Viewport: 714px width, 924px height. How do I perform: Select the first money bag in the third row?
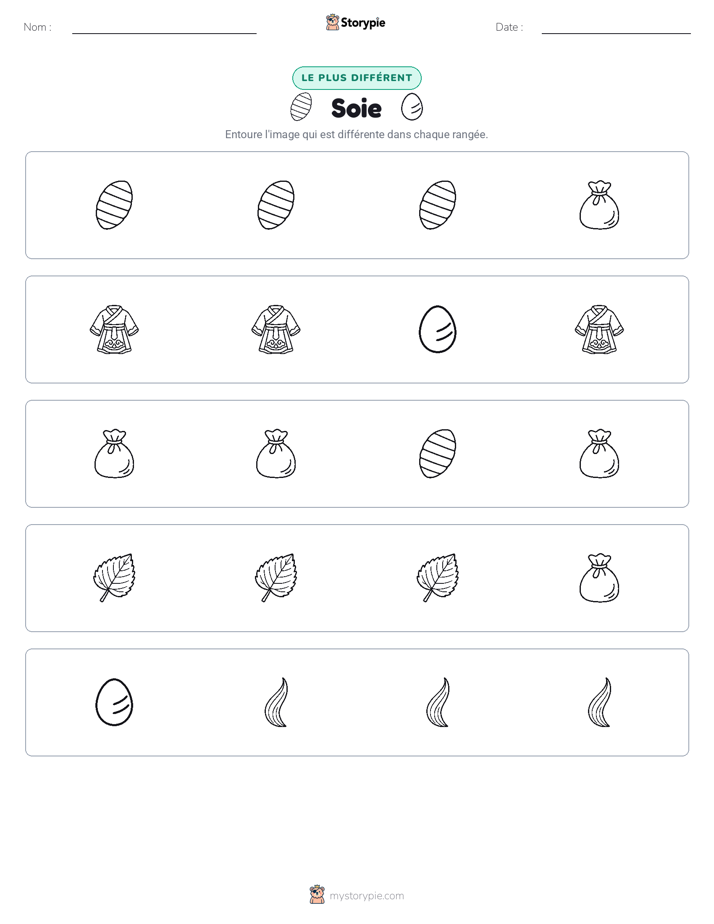click(x=114, y=454)
